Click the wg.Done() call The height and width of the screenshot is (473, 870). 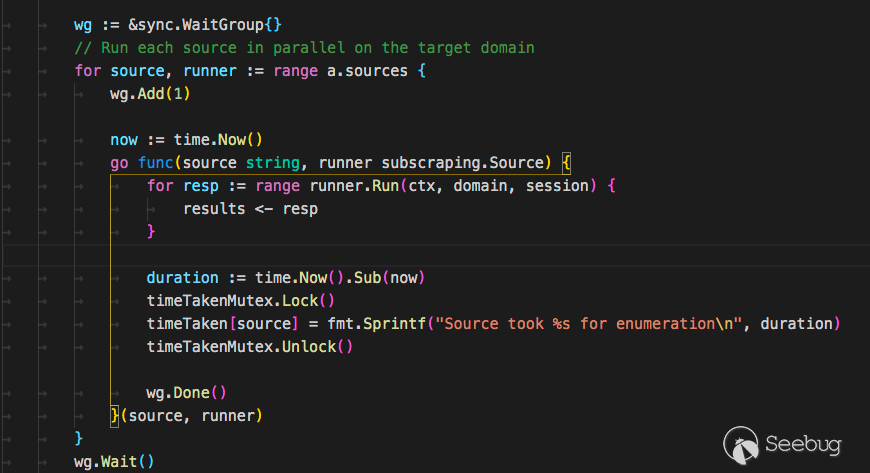(x=186, y=393)
